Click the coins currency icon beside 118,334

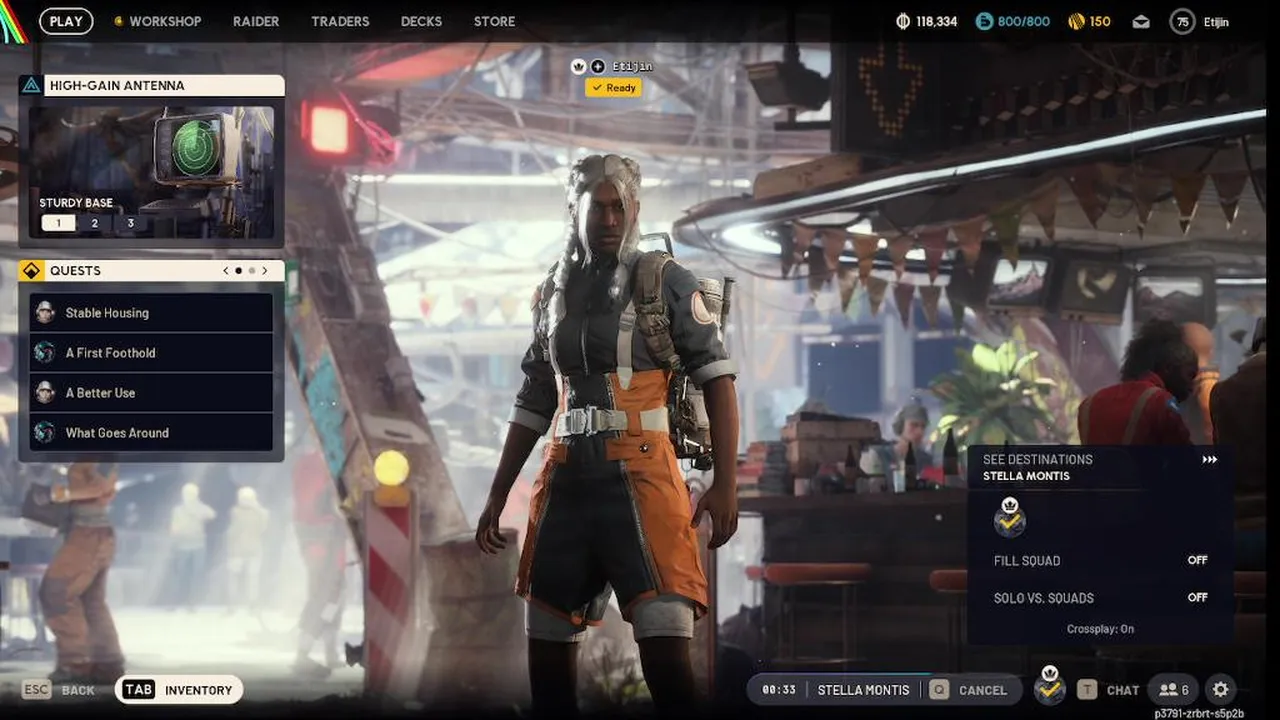tap(903, 21)
